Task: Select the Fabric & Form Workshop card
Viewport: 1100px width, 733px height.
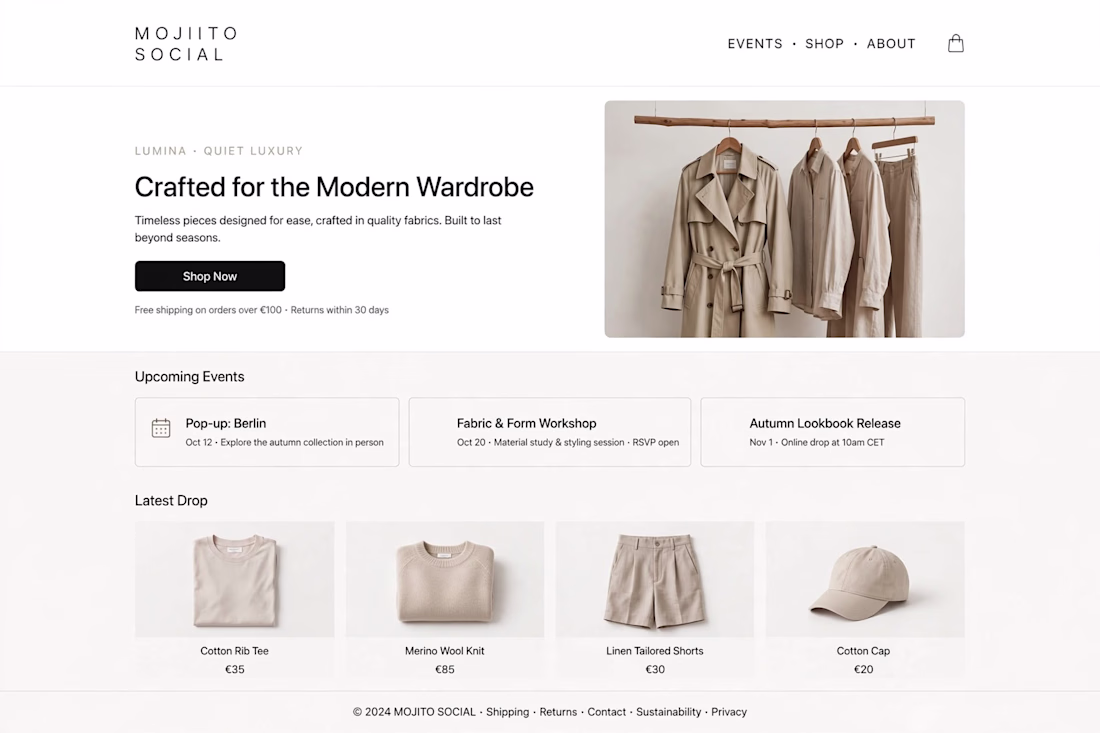Action: [550, 432]
